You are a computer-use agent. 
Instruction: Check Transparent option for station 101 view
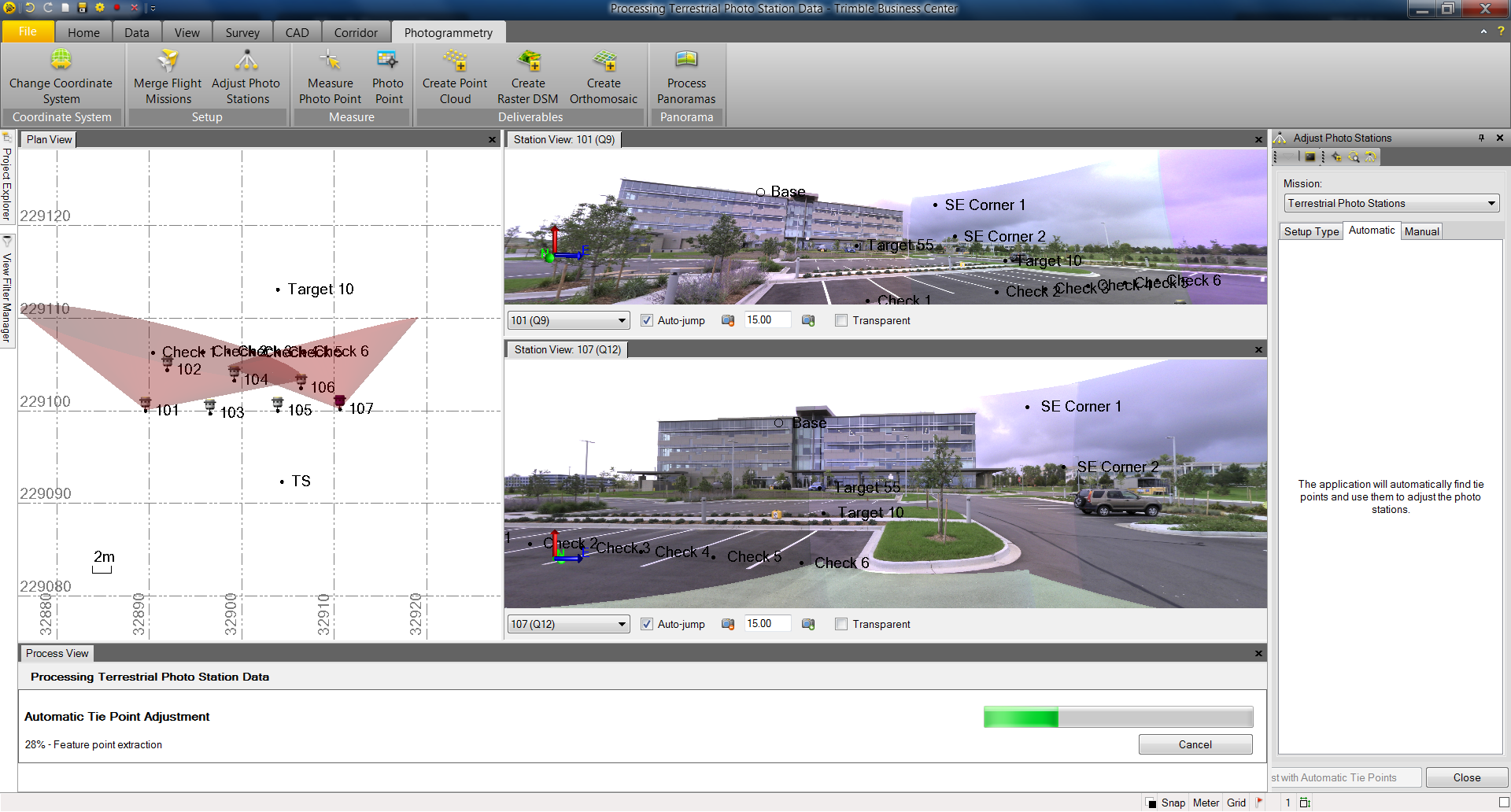(x=841, y=321)
